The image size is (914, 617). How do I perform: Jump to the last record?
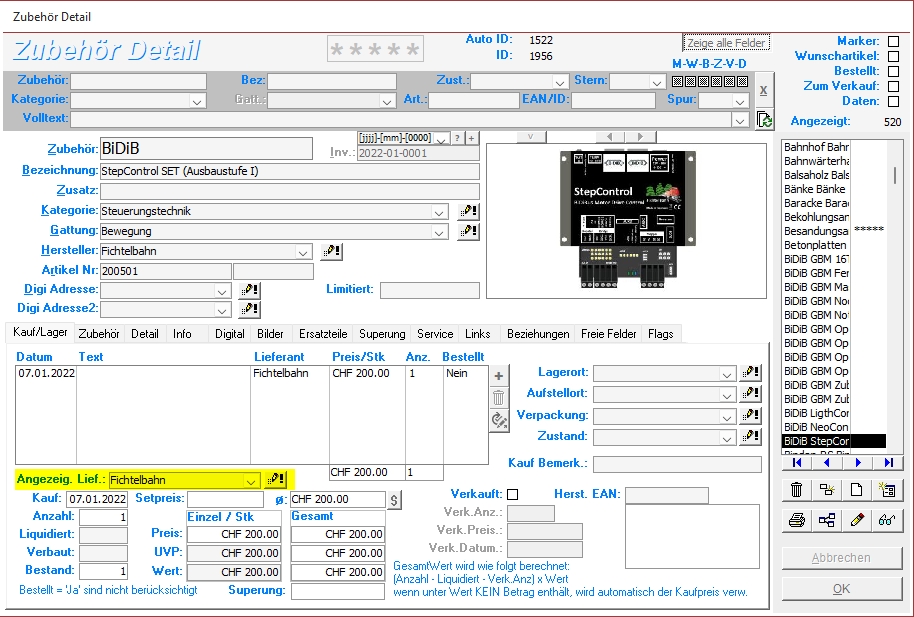point(888,462)
